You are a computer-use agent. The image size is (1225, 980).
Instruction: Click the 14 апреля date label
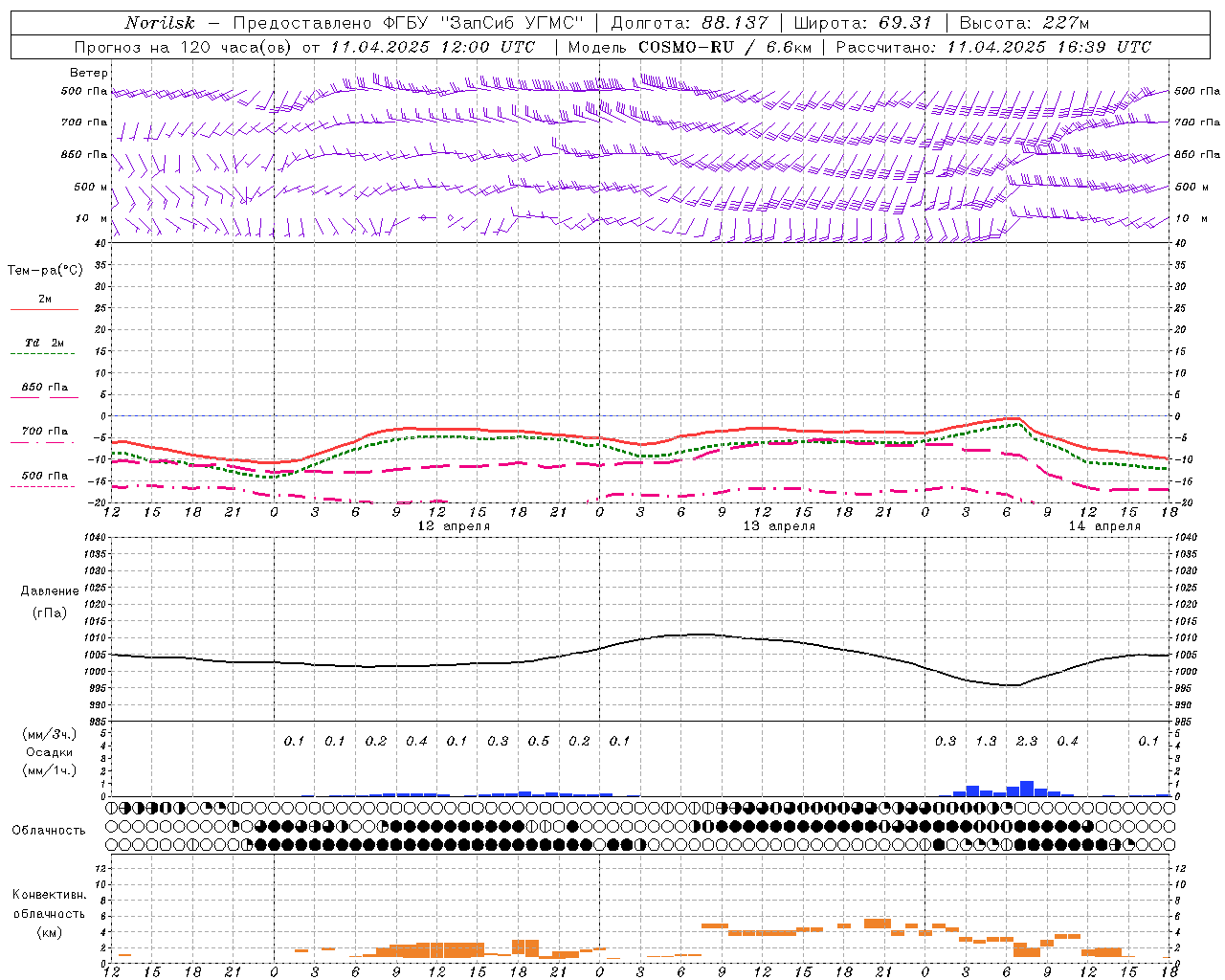coord(1104,525)
